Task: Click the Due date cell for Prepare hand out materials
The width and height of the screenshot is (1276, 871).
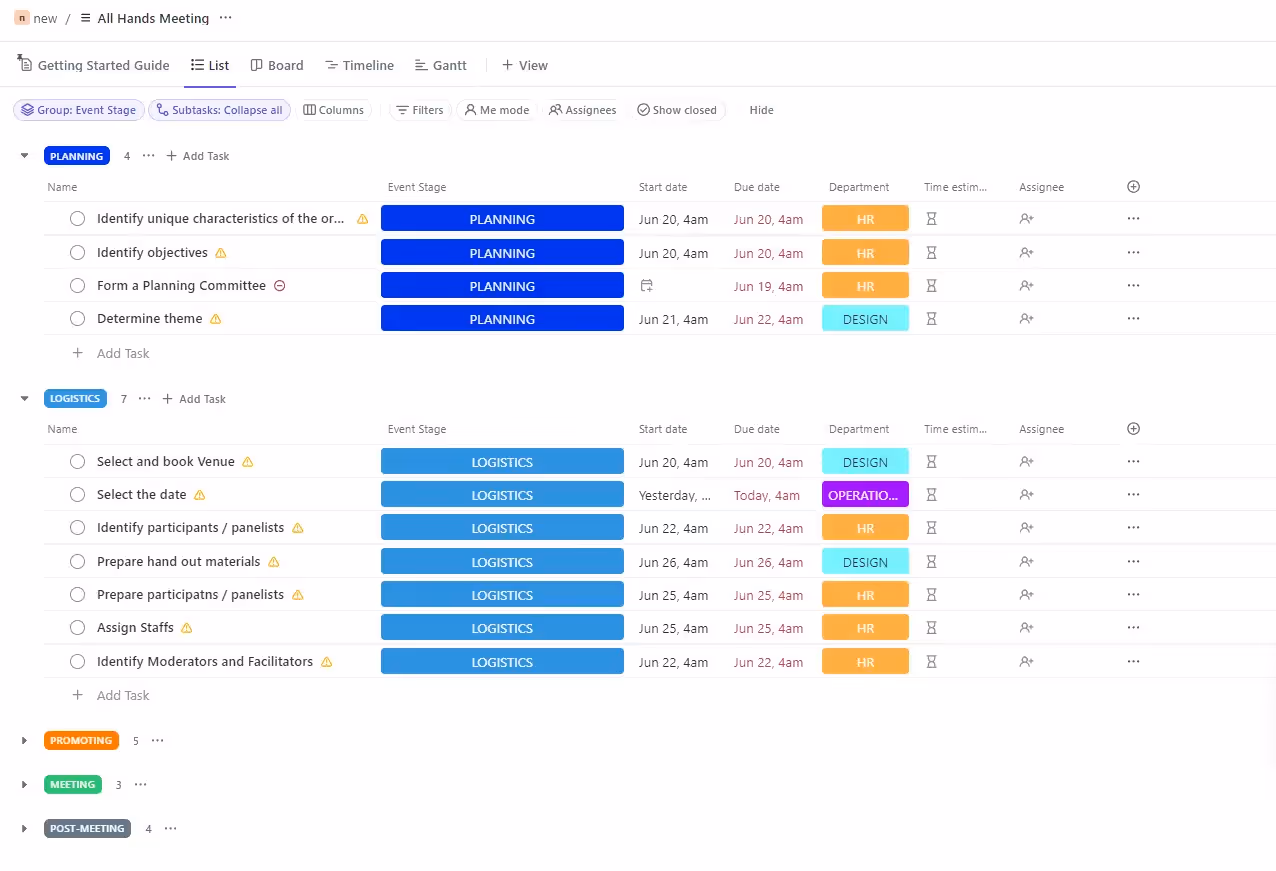Action: (x=768, y=562)
